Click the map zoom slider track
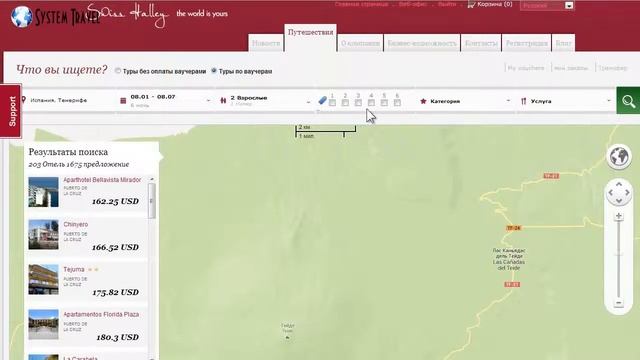This screenshot has height=360, width=640. click(619, 260)
